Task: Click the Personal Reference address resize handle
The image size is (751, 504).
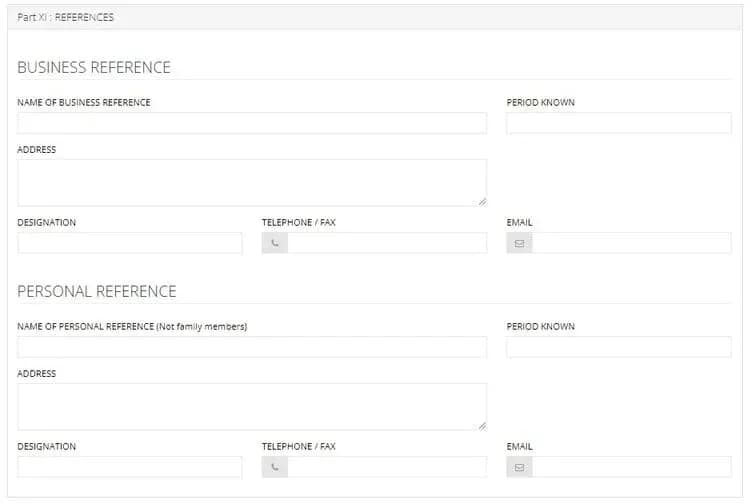Action: click(482, 425)
